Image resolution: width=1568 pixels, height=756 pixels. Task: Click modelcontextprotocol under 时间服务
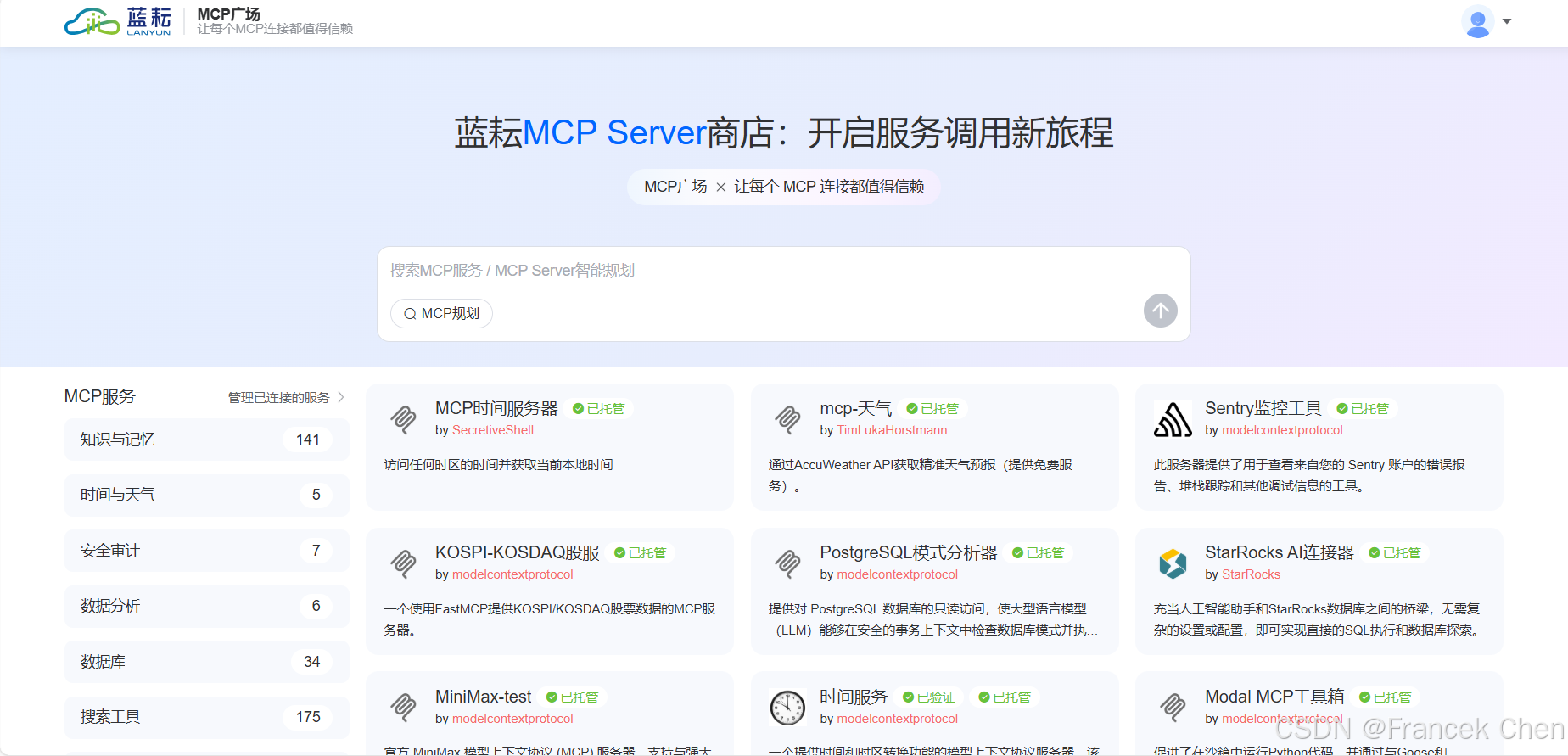[x=897, y=719]
